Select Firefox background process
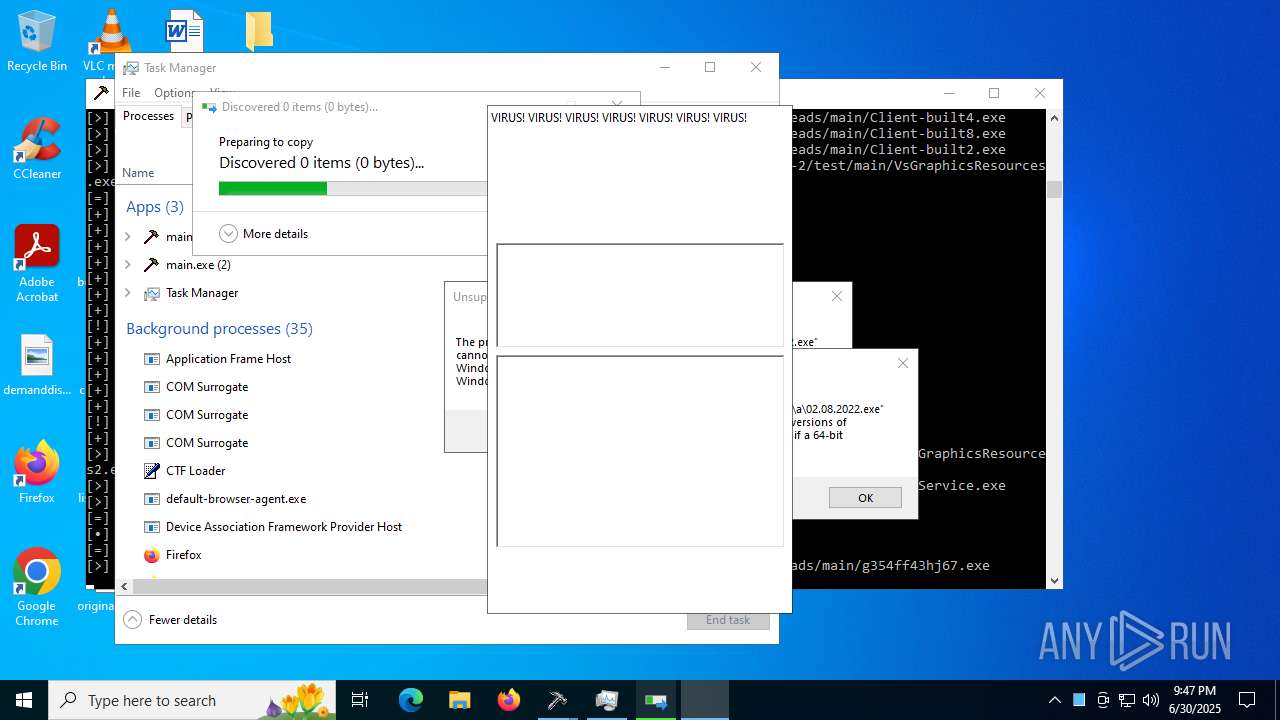The image size is (1280, 720). coord(183,555)
